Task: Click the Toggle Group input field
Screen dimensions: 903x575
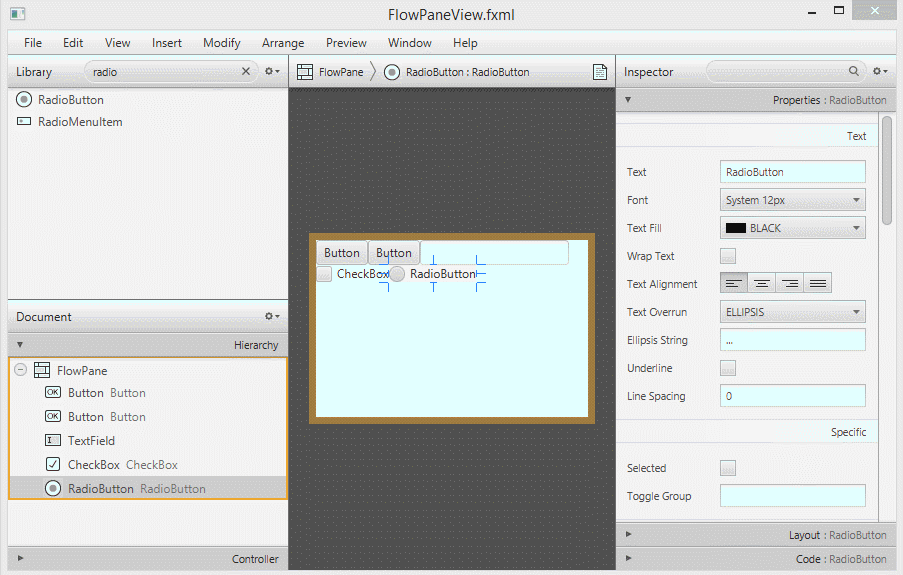Action: click(792, 496)
